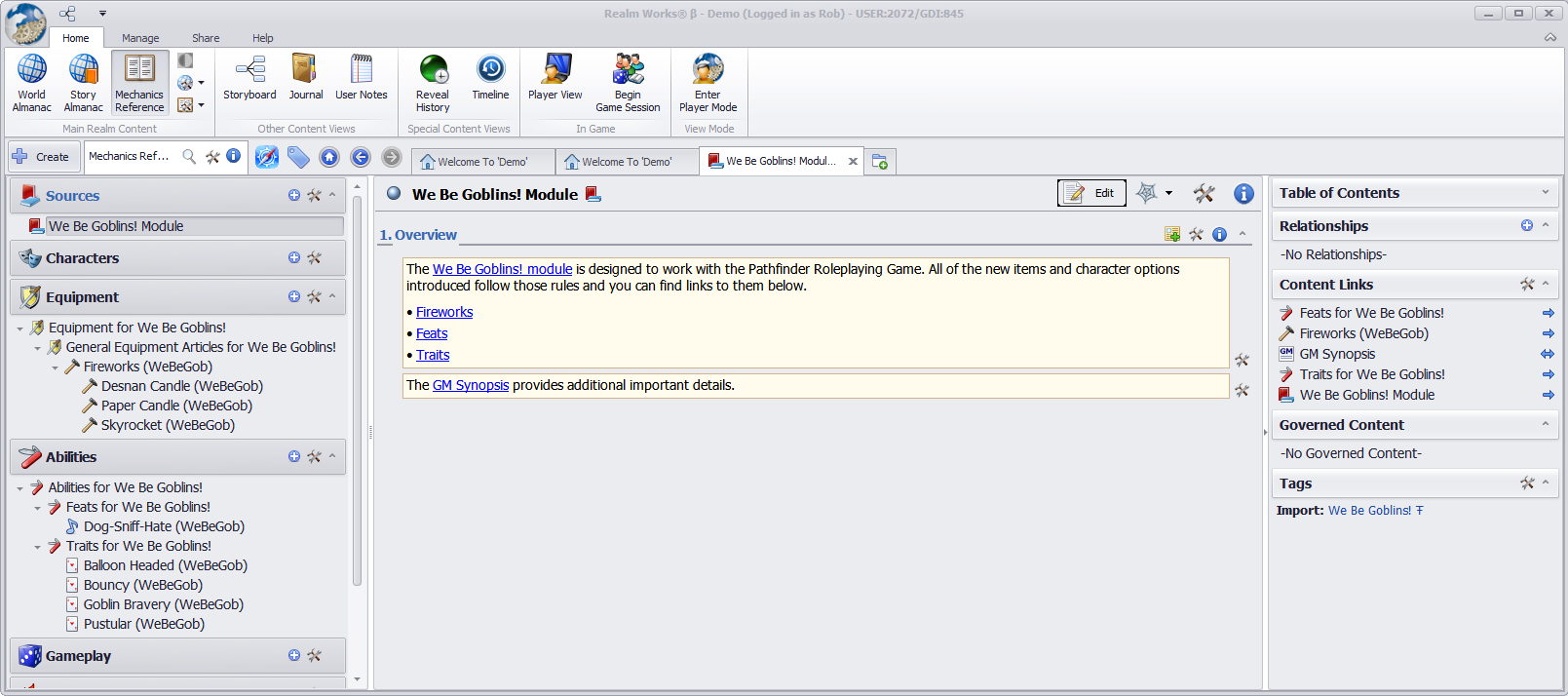1568x696 pixels.
Task: Expand the Table of Contents panel
Action: [1545, 192]
